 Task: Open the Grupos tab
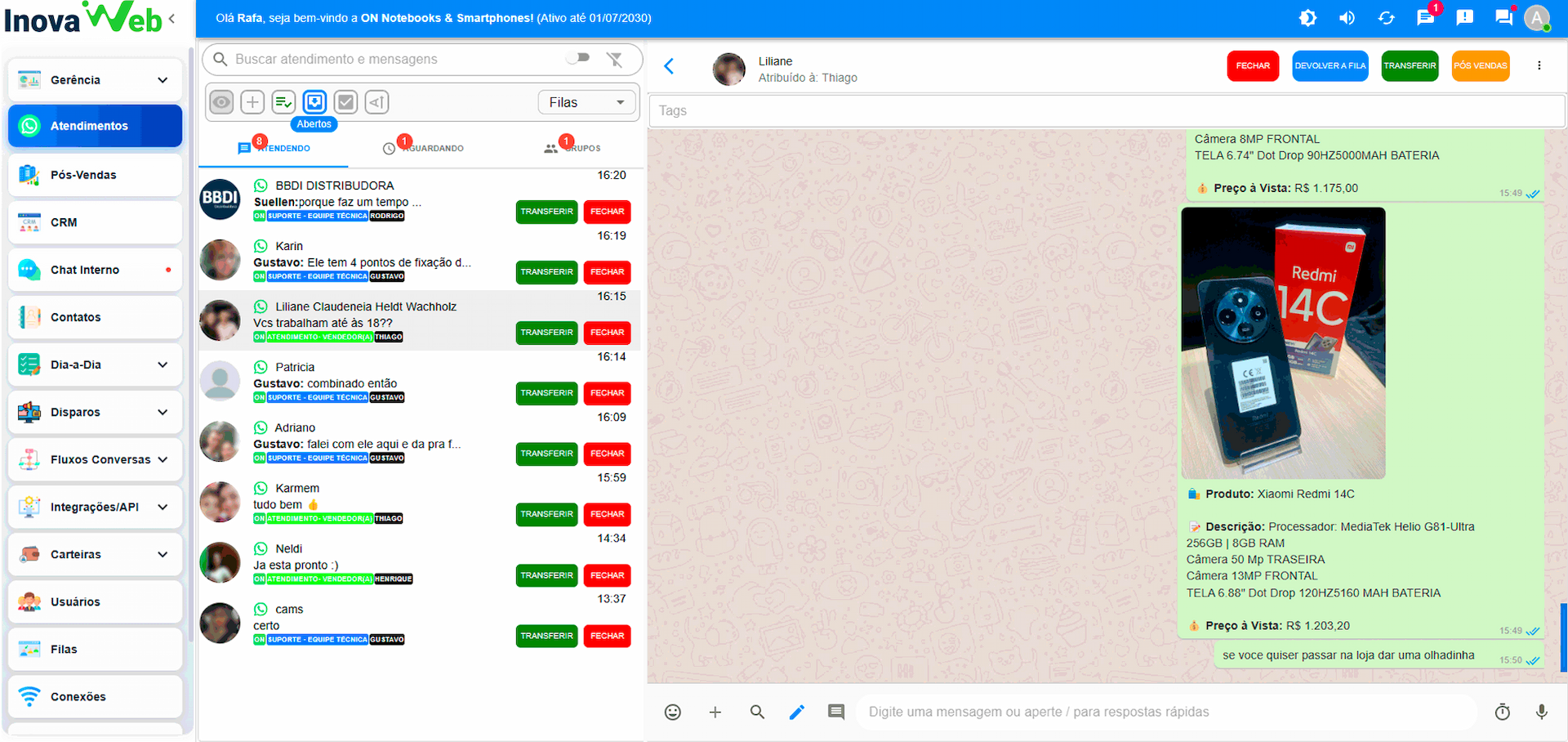click(x=572, y=148)
